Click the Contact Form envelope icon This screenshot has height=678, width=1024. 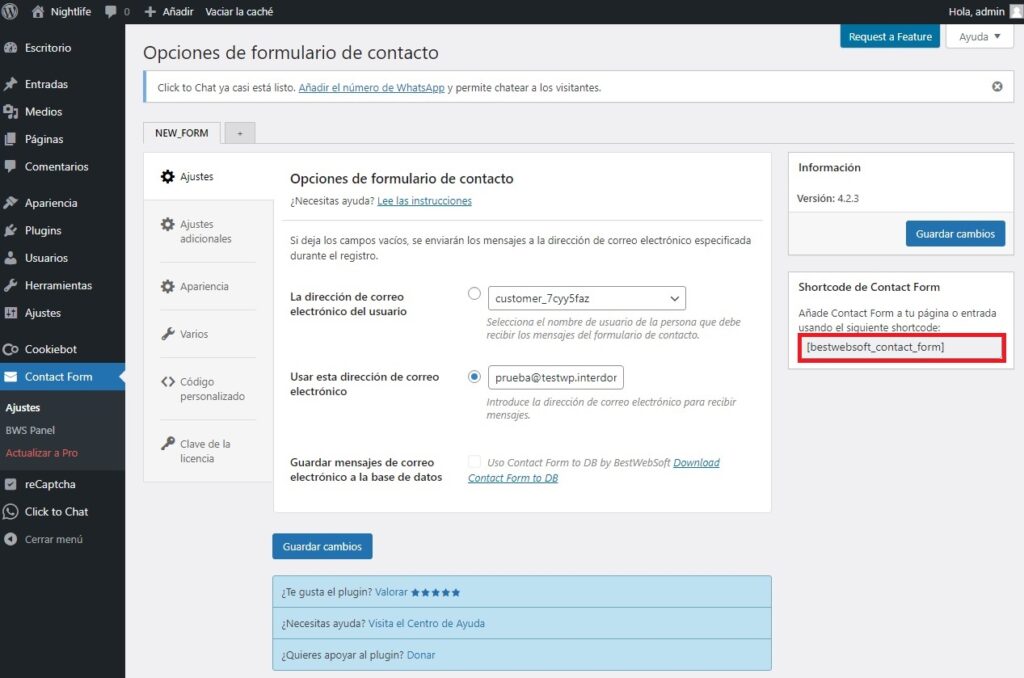pyautogui.click(x=10, y=377)
